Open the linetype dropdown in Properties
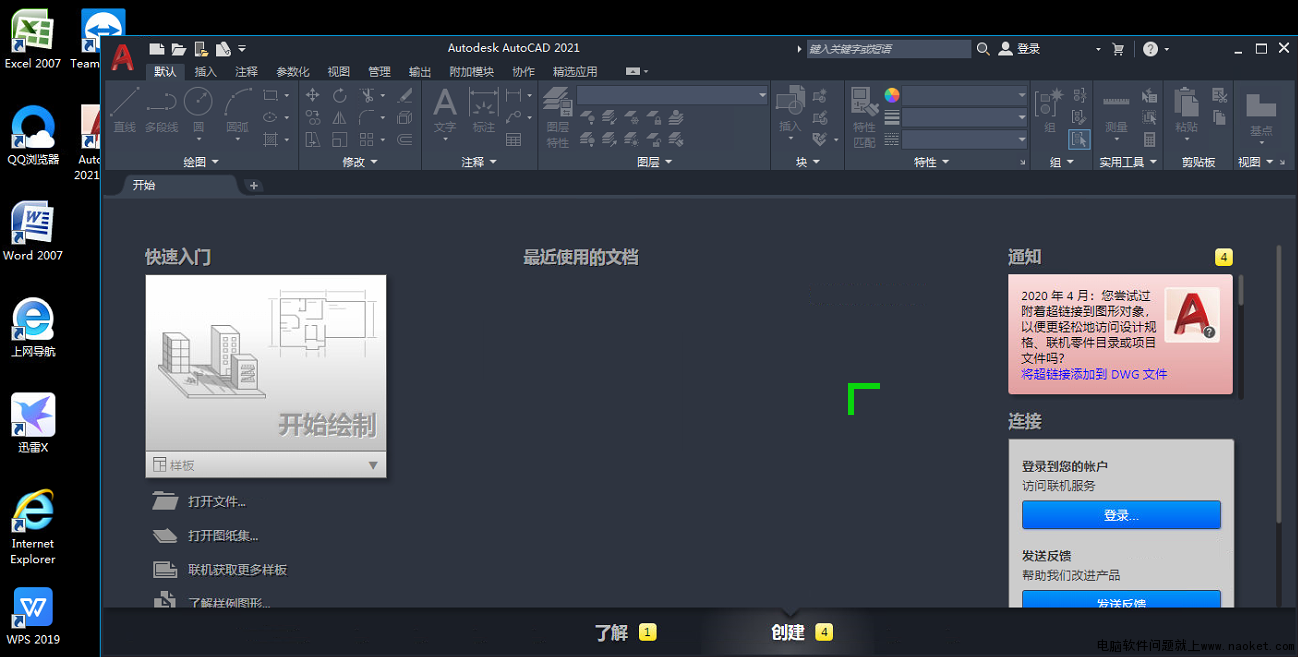This screenshot has height=657, width=1298. [x=965, y=139]
